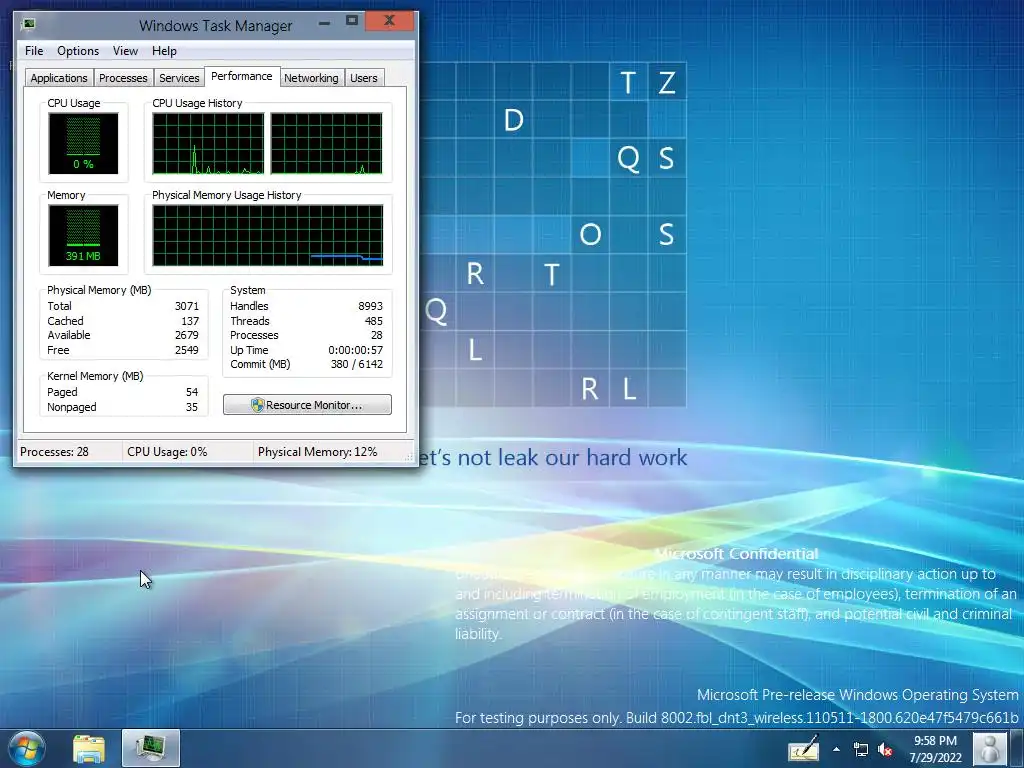This screenshot has height=768, width=1024.
Task: Click the user tile icon on taskbar
Action: tap(990, 749)
